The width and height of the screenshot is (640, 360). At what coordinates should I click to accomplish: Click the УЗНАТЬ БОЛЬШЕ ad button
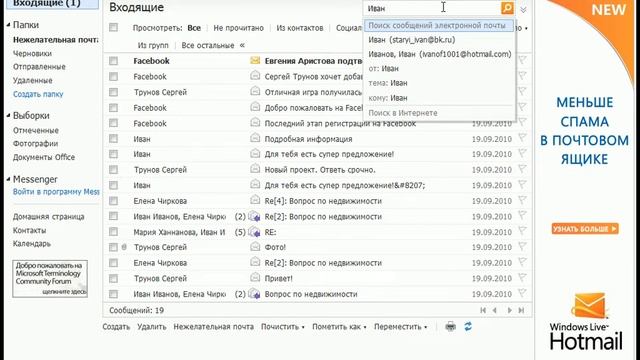point(585,229)
